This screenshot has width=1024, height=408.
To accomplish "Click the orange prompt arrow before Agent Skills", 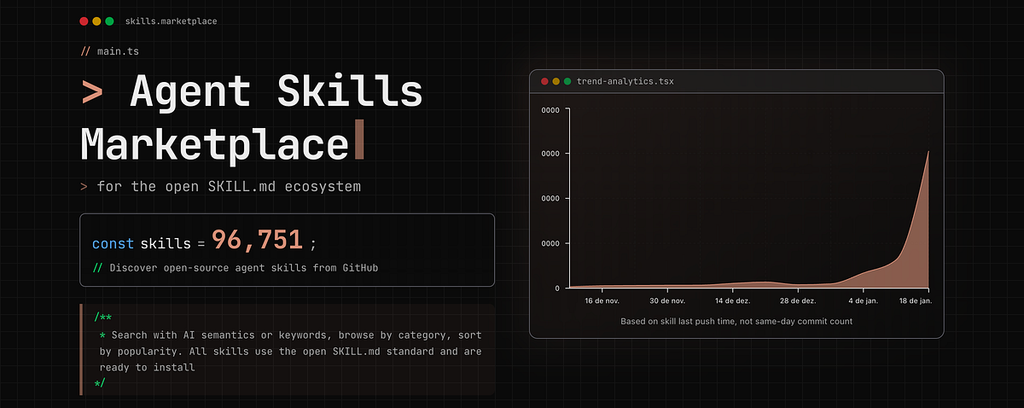I will point(92,94).
